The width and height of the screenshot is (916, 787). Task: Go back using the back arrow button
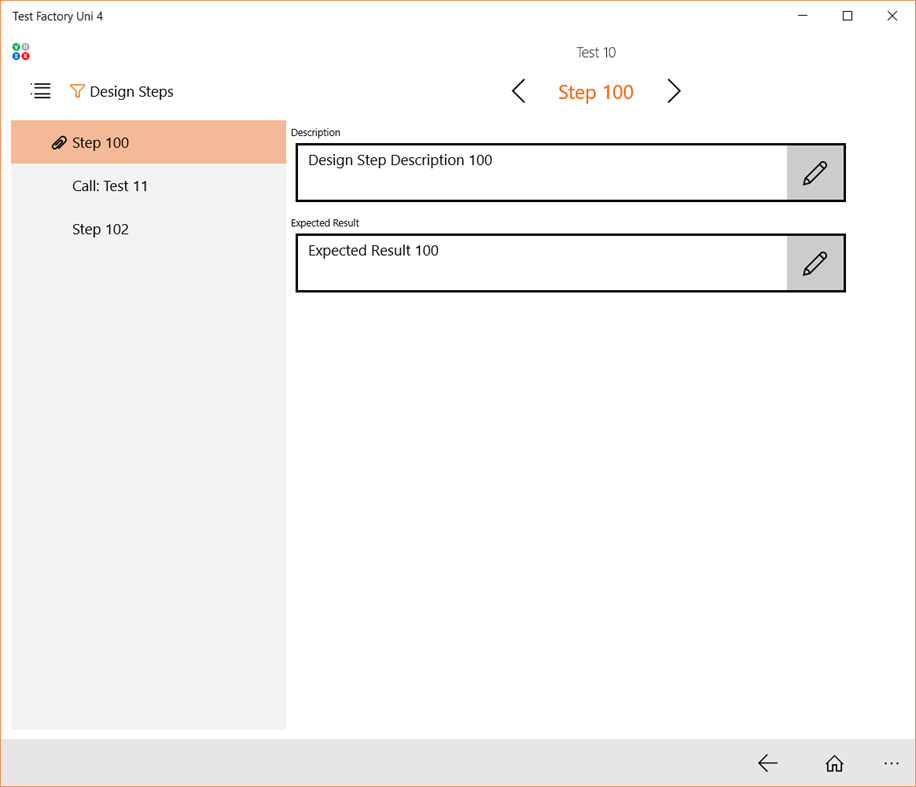pyautogui.click(x=768, y=763)
